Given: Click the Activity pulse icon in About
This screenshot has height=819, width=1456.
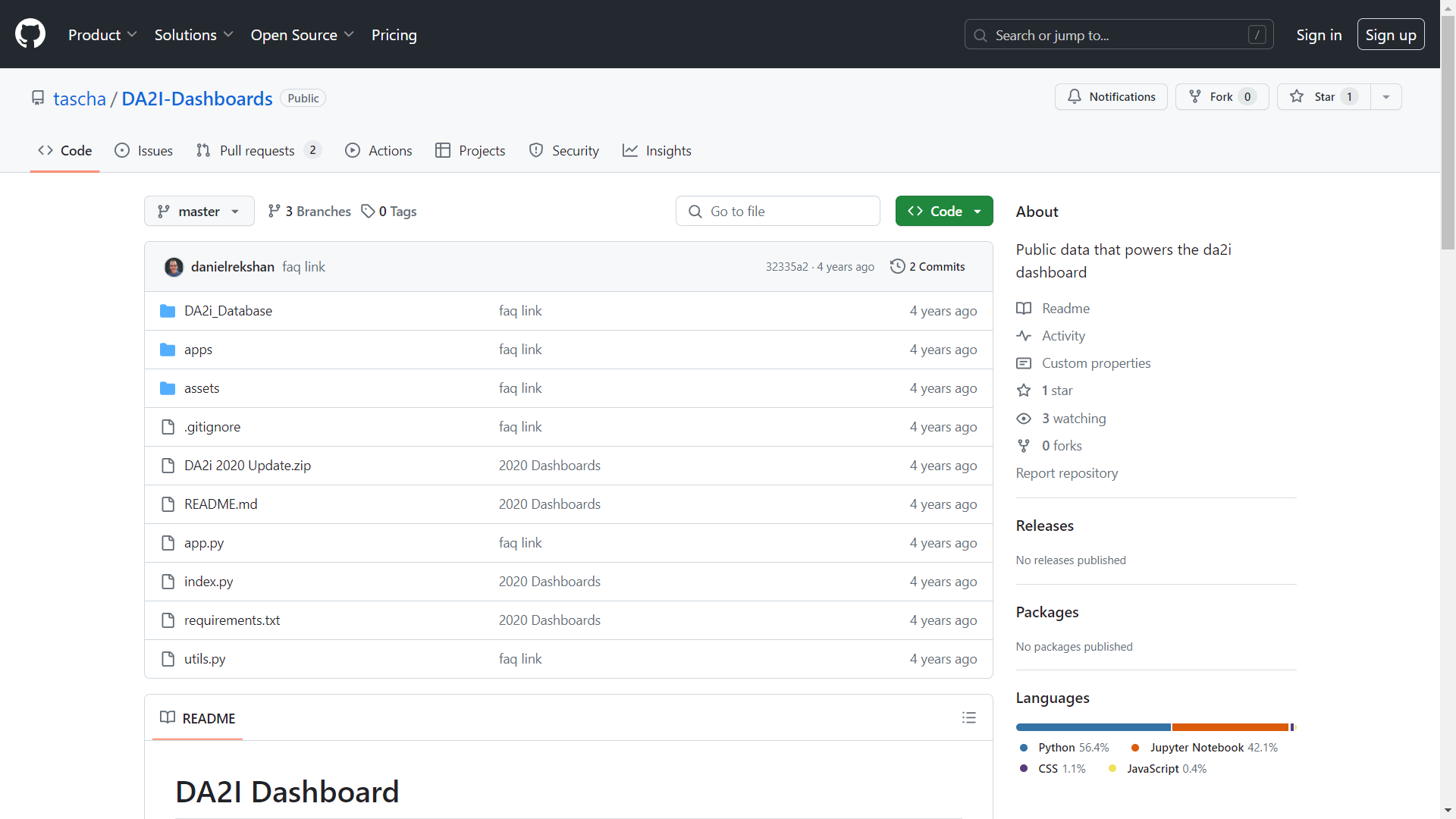Looking at the screenshot, I should pos(1024,336).
